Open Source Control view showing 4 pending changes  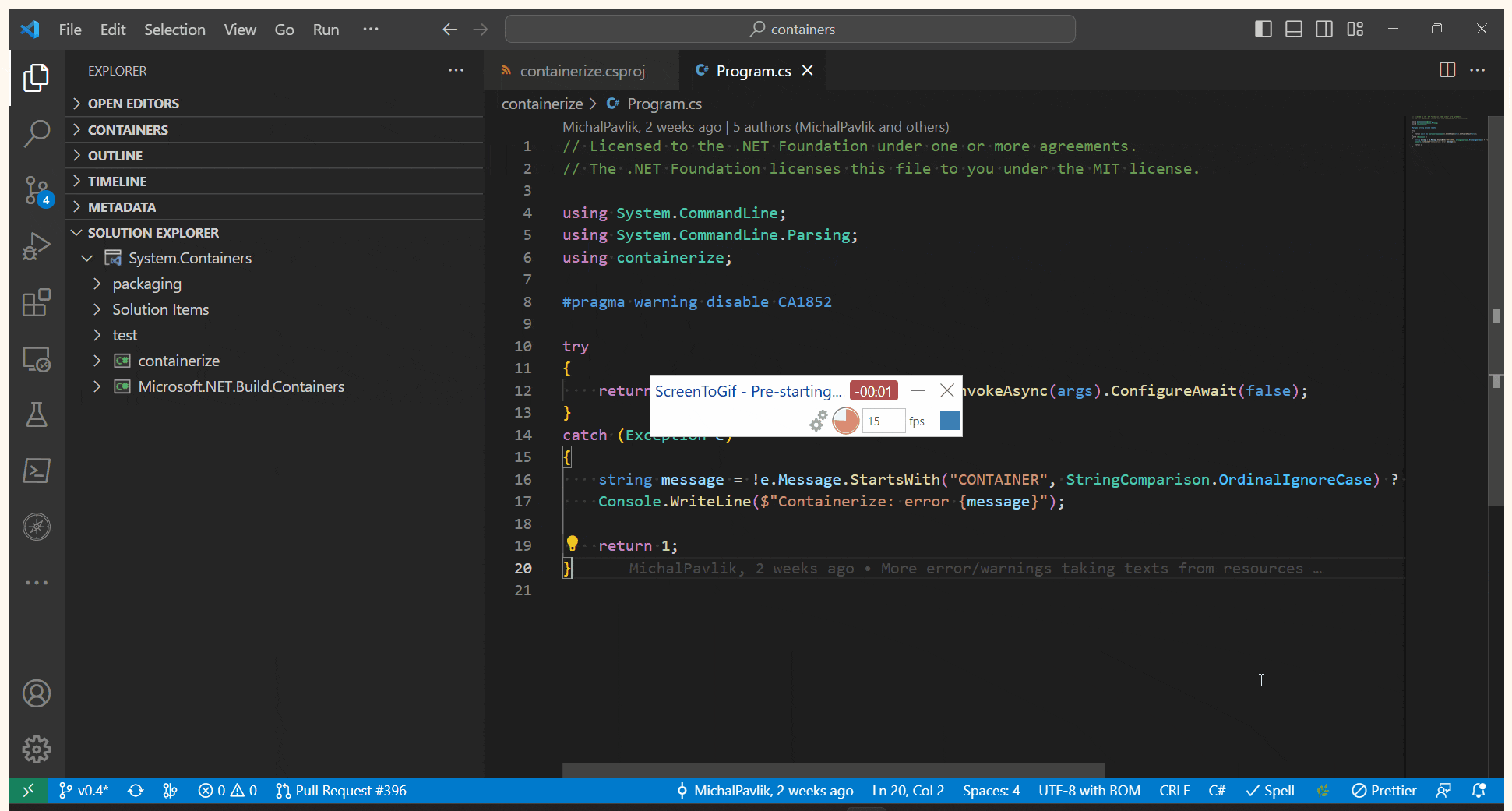point(36,190)
